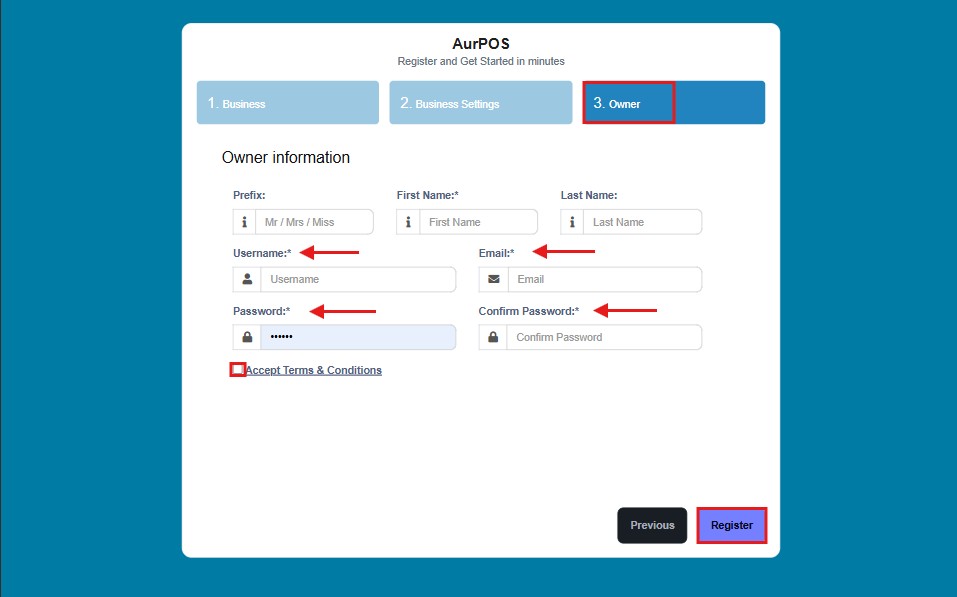
Task: Click into the Username input field
Action: [358, 279]
